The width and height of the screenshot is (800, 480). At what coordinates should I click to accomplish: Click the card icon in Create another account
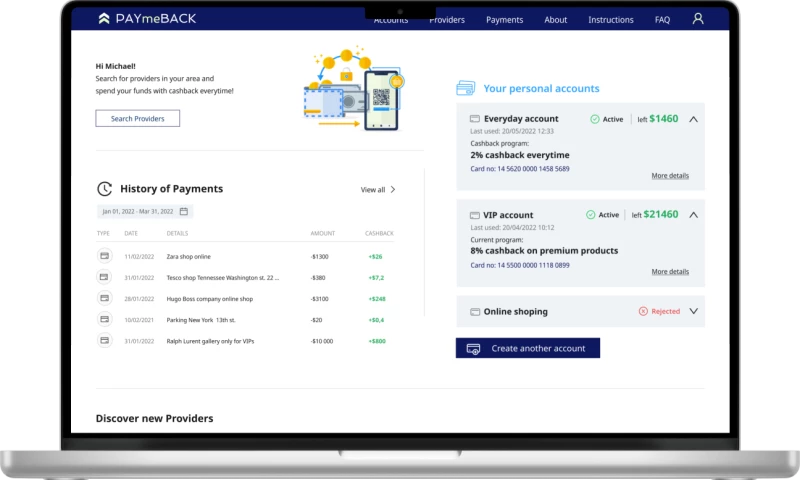(473, 349)
